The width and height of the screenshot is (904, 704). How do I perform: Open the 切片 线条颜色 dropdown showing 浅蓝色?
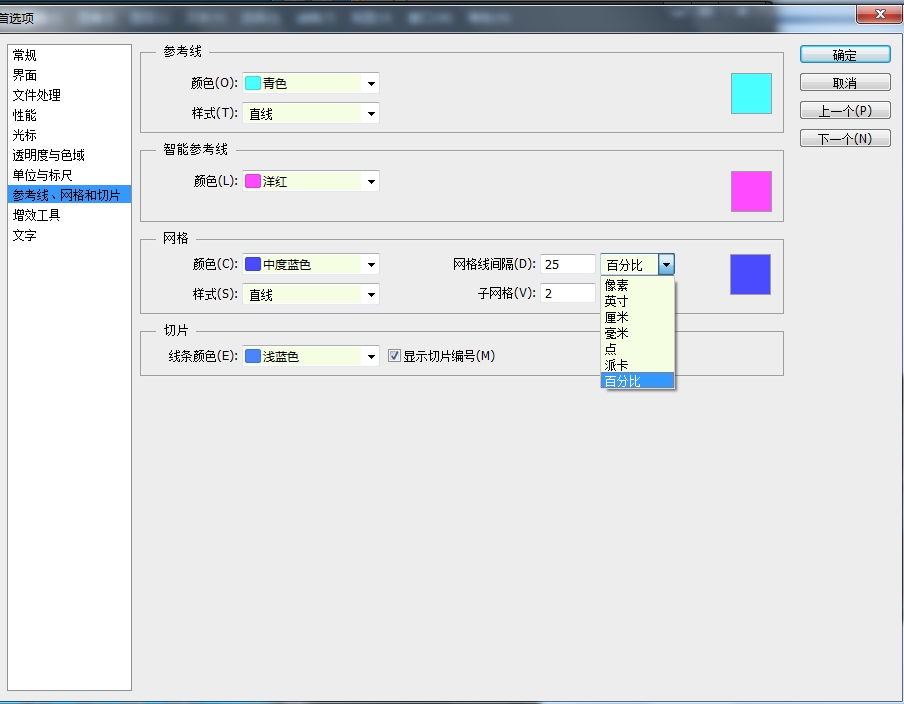tap(311, 356)
